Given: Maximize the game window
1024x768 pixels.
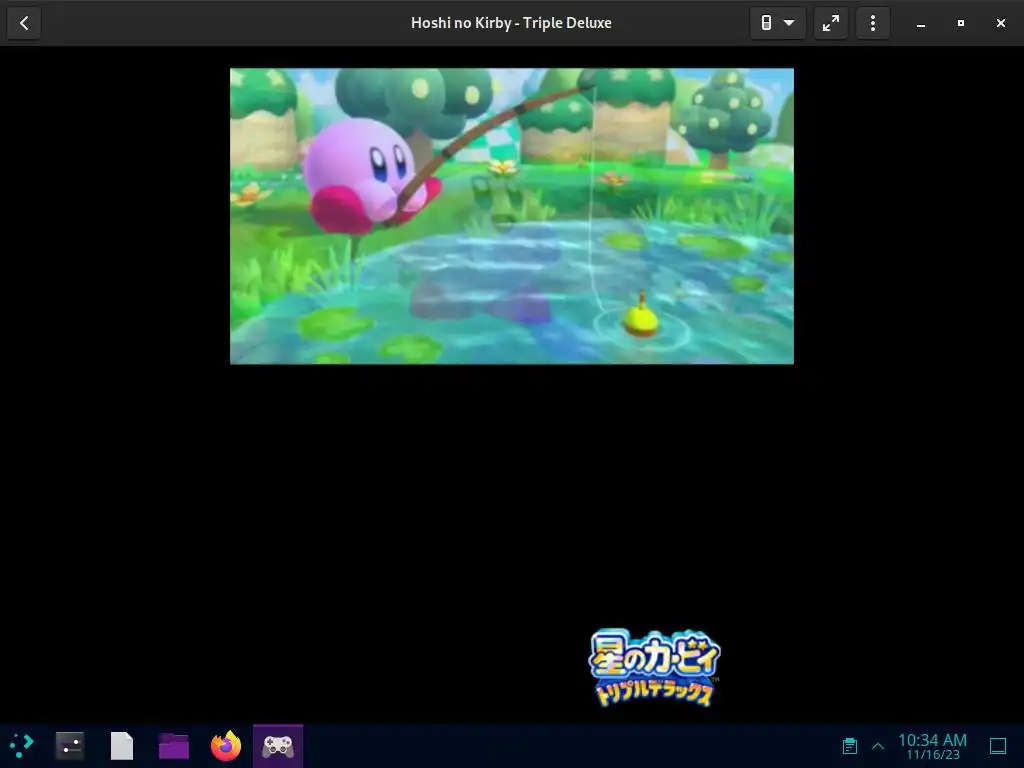Looking at the screenshot, I should click(x=961, y=24).
